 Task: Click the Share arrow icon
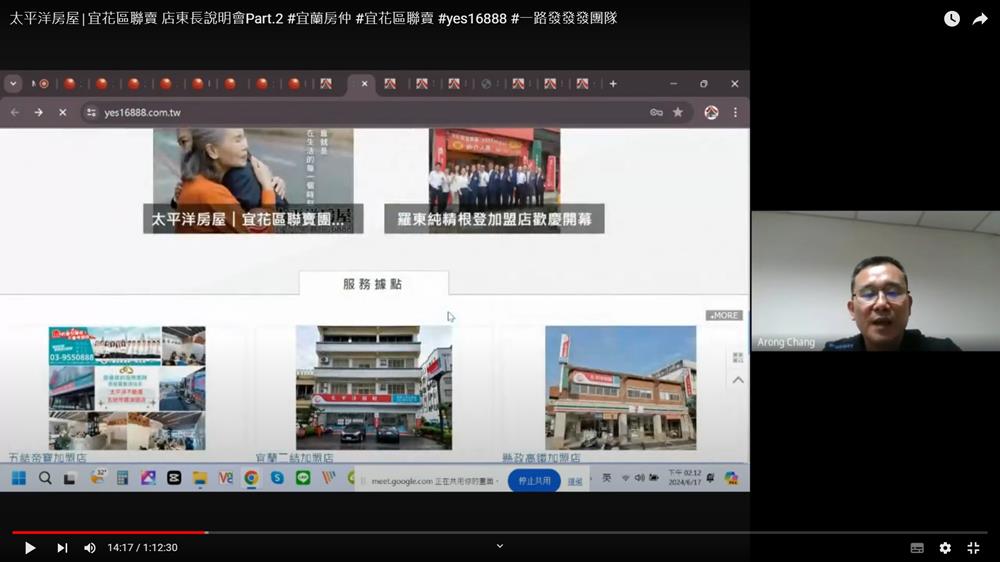coord(980,19)
